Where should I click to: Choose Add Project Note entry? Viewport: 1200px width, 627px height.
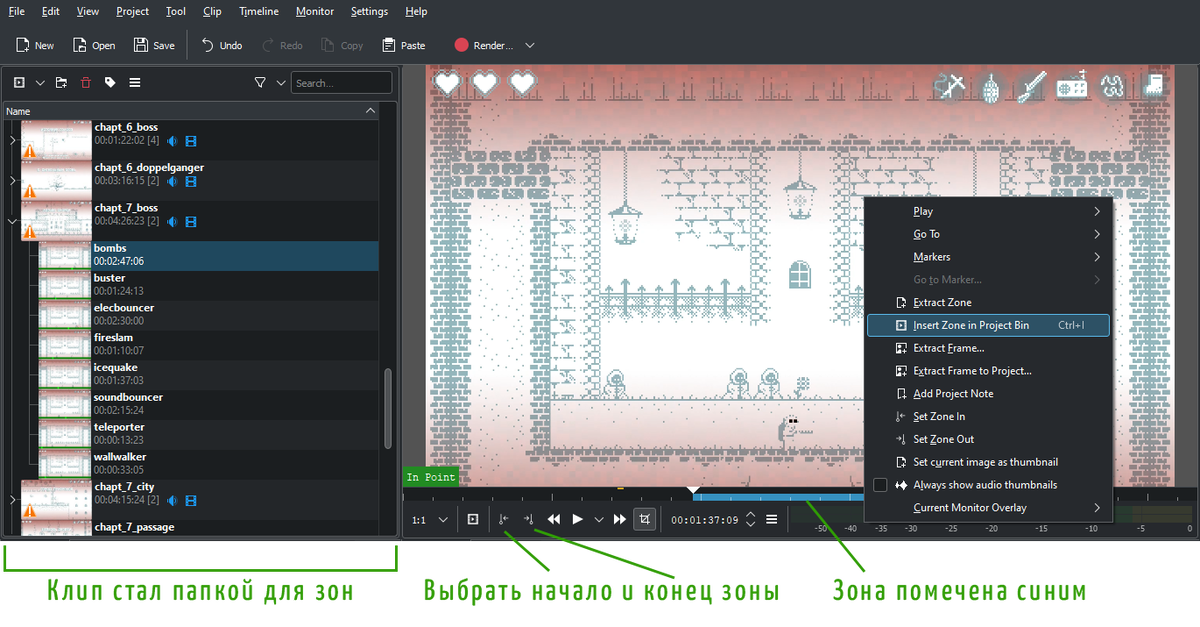pyautogui.click(x=988, y=394)
